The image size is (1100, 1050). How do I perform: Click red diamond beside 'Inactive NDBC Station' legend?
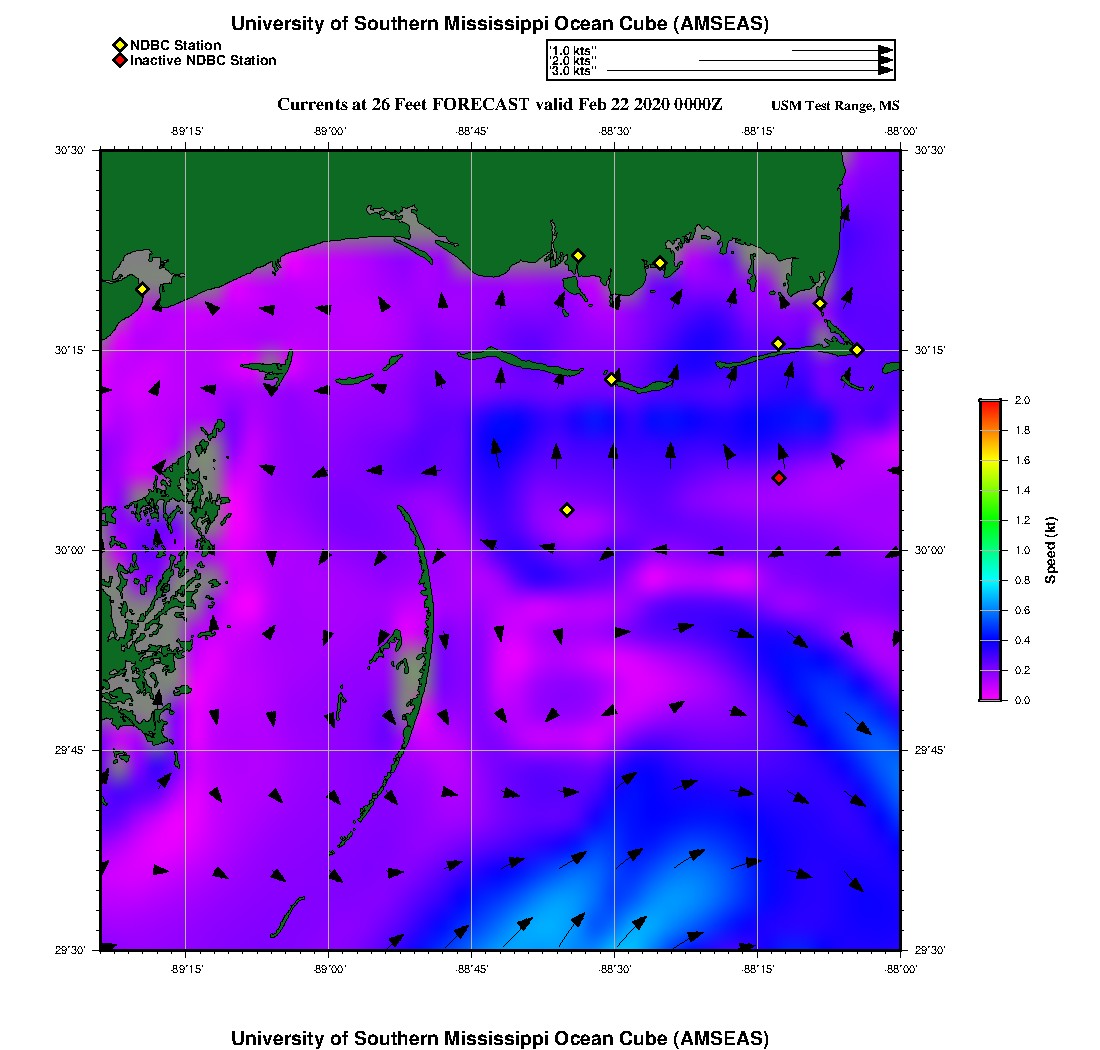point(119,61)
